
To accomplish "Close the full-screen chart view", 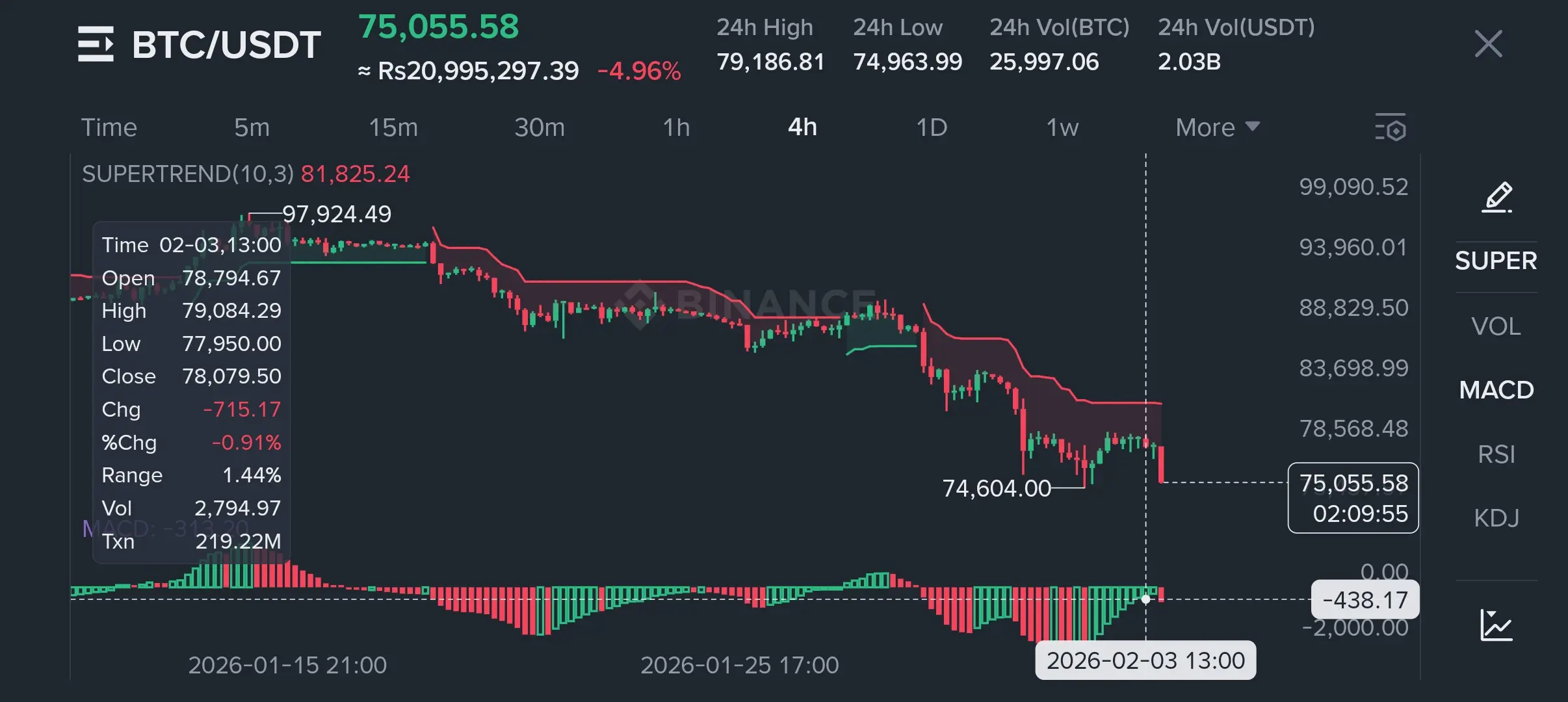I will (1488, 44).
